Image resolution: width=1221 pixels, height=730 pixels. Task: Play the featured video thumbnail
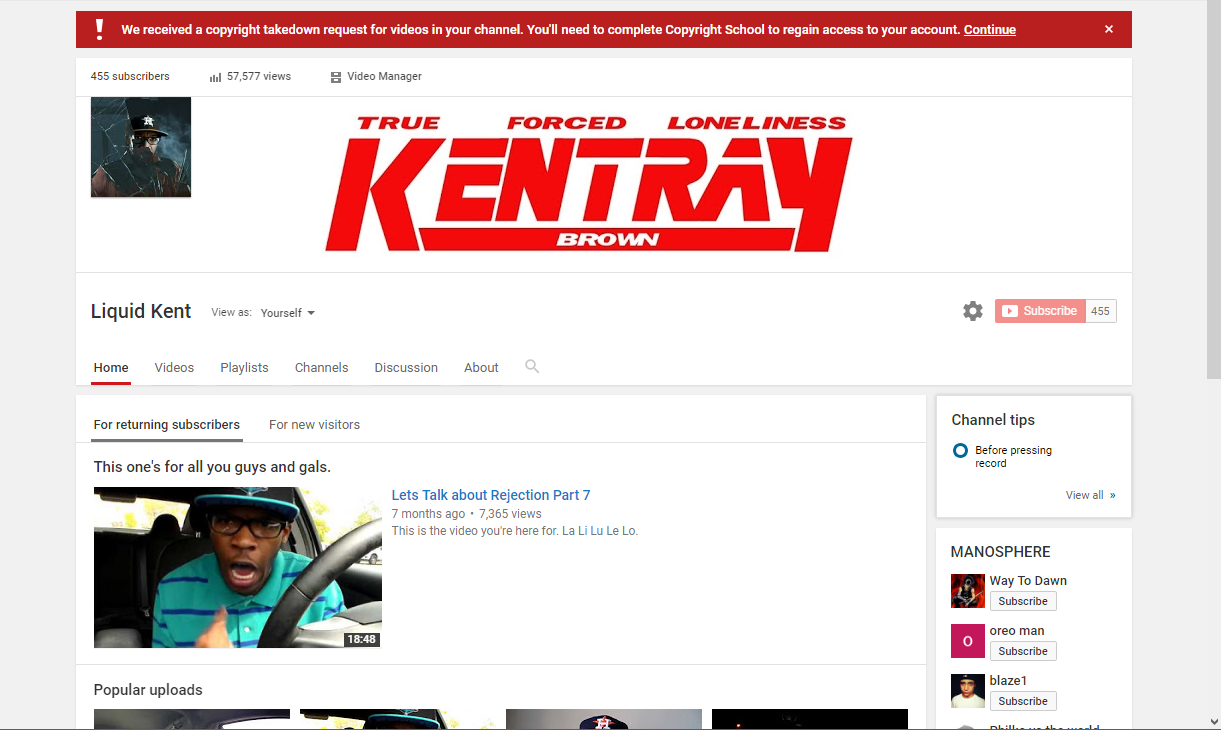click(238, 567)
